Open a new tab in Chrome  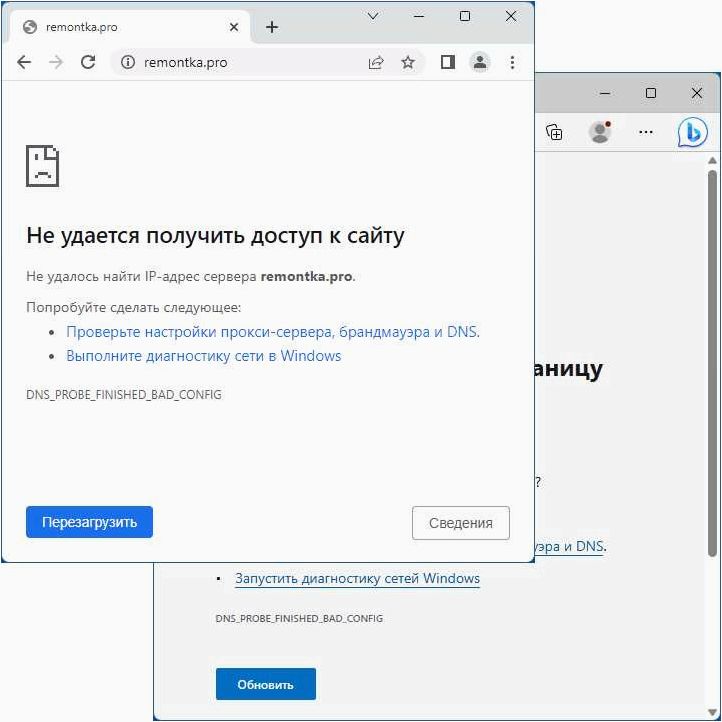(x=272, y=27)
